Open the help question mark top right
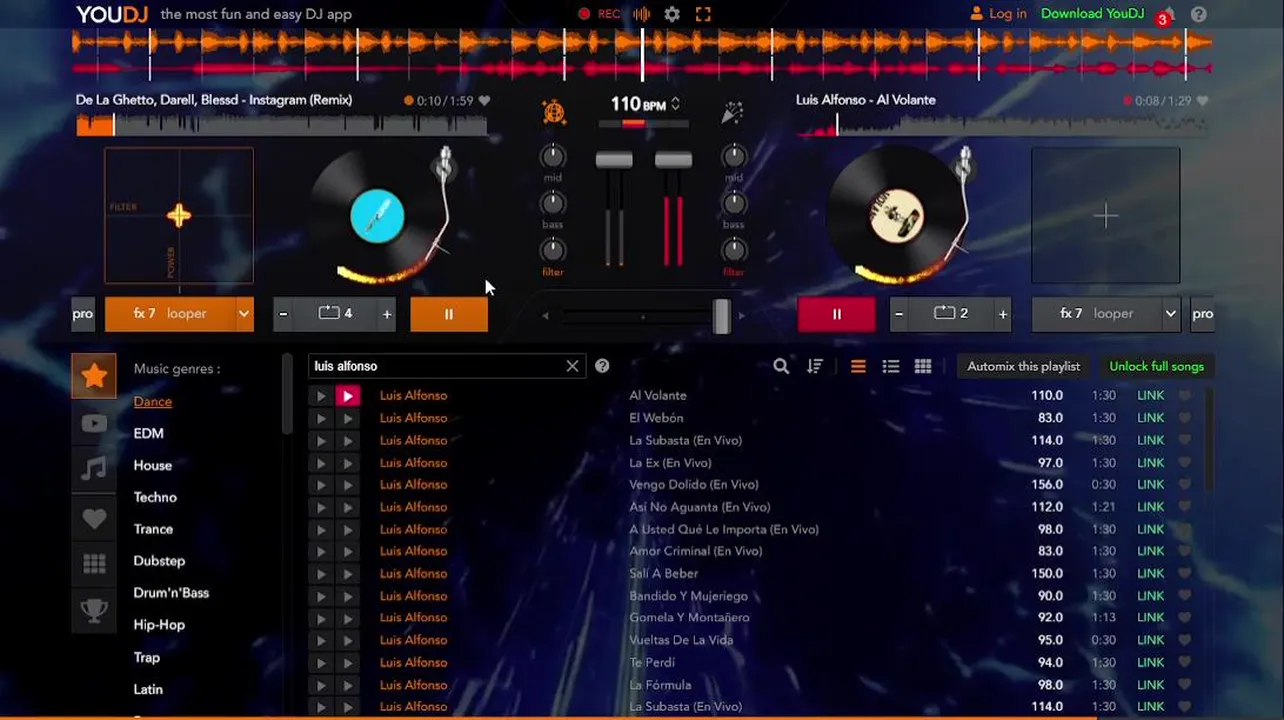The height and width of the screenshot is (720, 1284). [x=1199, y=14]
